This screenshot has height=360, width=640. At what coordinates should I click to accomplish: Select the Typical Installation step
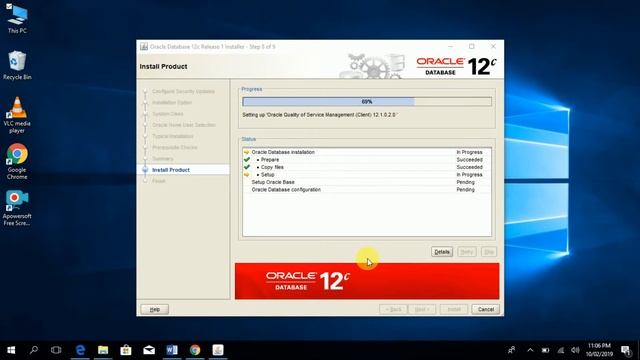click(x=173, y=136)
